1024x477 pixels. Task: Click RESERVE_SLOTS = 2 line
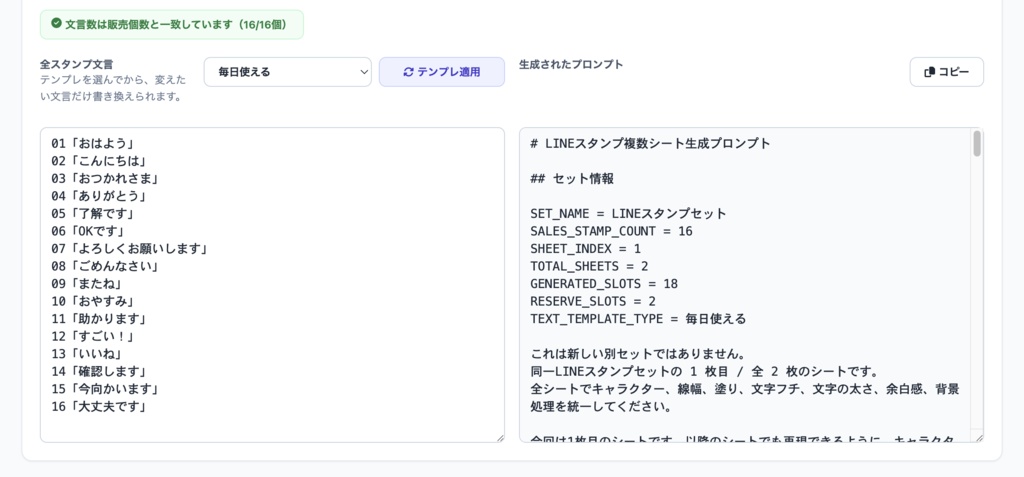593,301
